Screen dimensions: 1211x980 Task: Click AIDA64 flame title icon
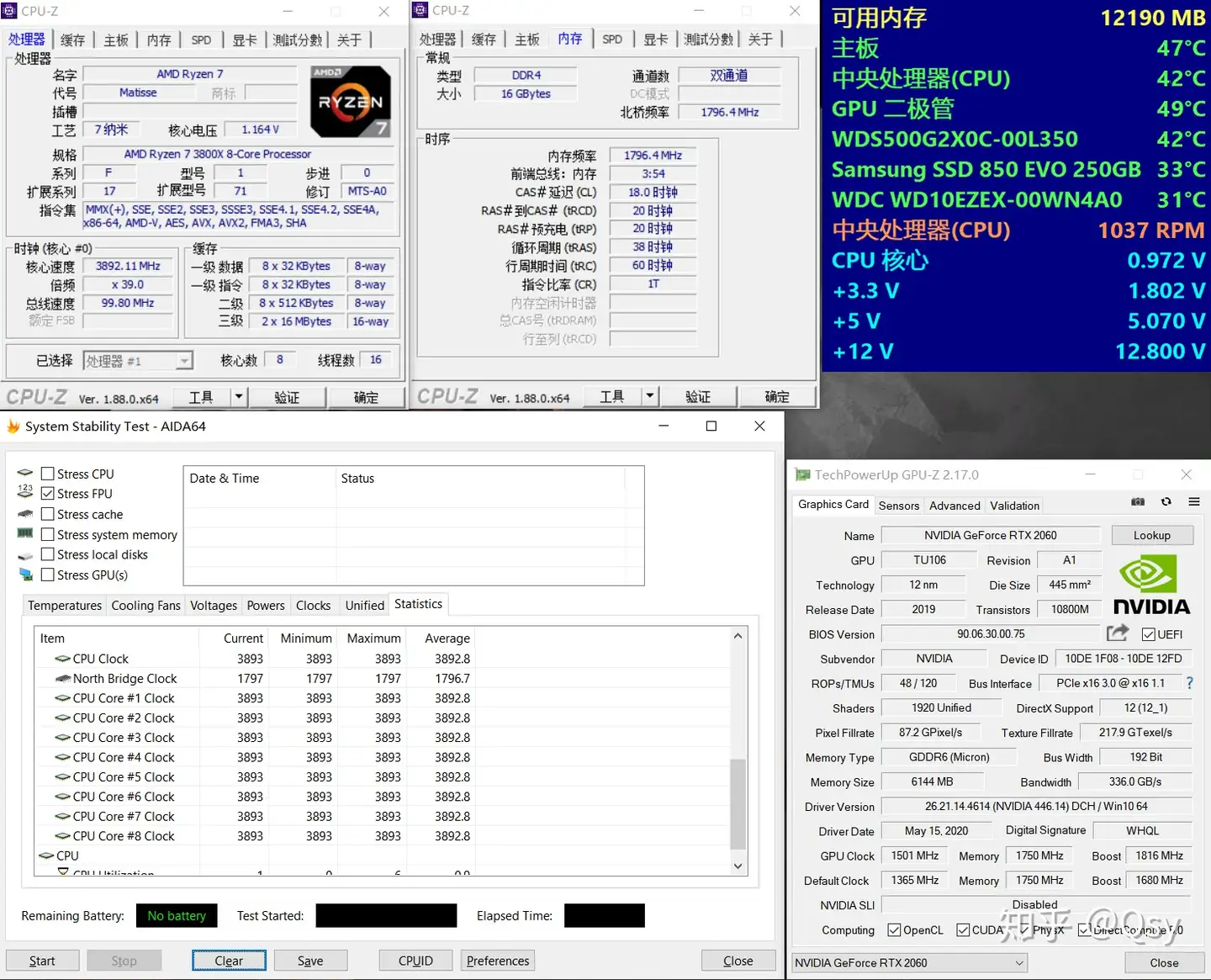click(13, 426)
